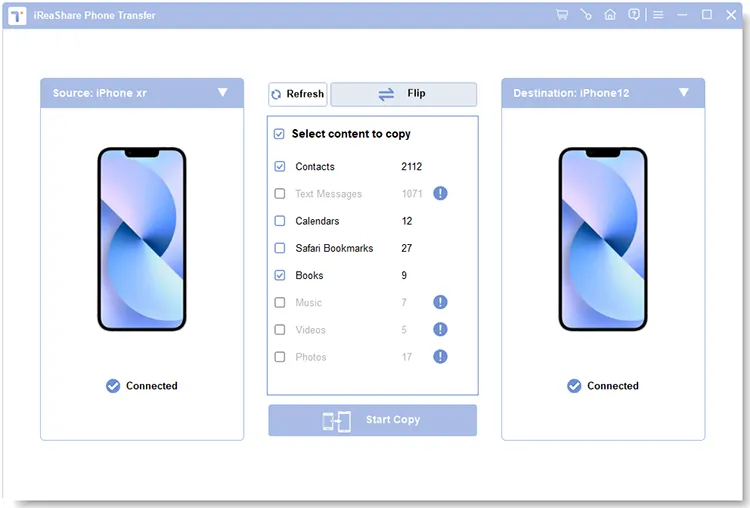Image resolution: width=750 pixels, height=508 pixels.
Task: Click the Safari Bookmarks label
Action: click(x=334, y=248)
